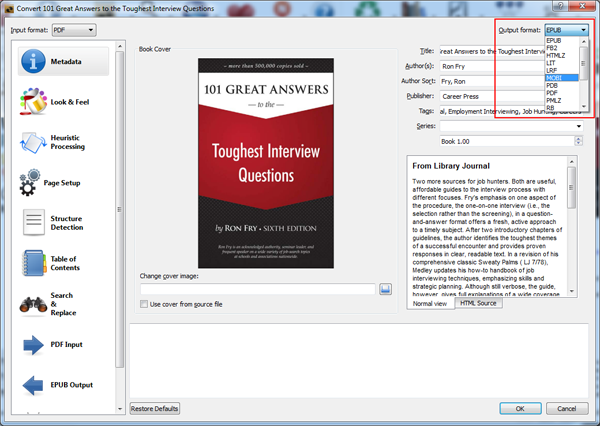The height and width of the screenshot is (426, 600).
Task: Click the Restore Defaults button
Action: click(155, 408)
